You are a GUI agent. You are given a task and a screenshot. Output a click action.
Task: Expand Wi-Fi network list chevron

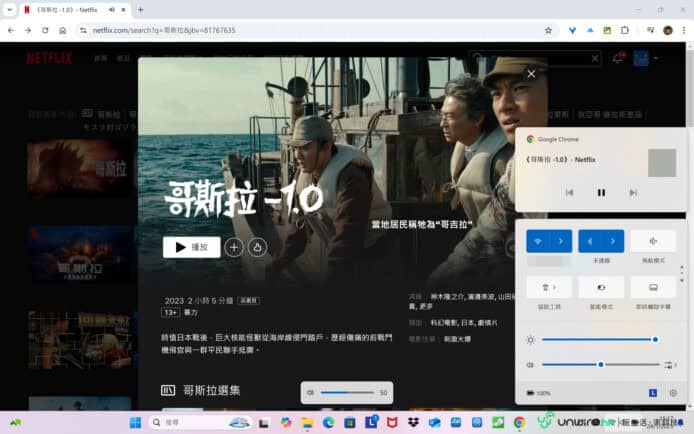click(561, 241)
